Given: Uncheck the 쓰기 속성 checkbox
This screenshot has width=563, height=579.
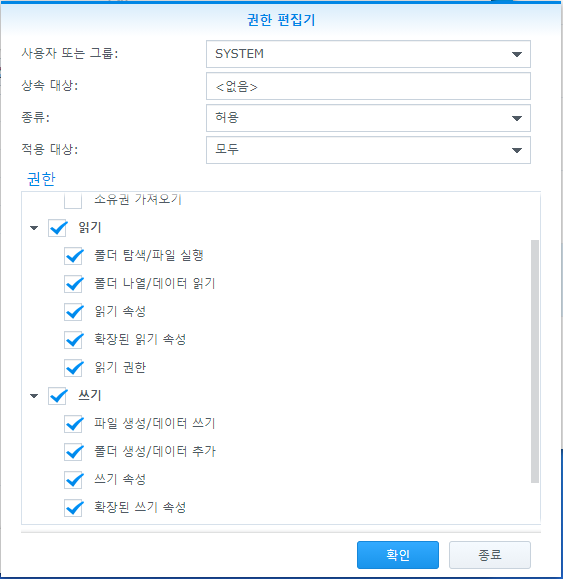Looking at the screenshot, I should 73,480.
